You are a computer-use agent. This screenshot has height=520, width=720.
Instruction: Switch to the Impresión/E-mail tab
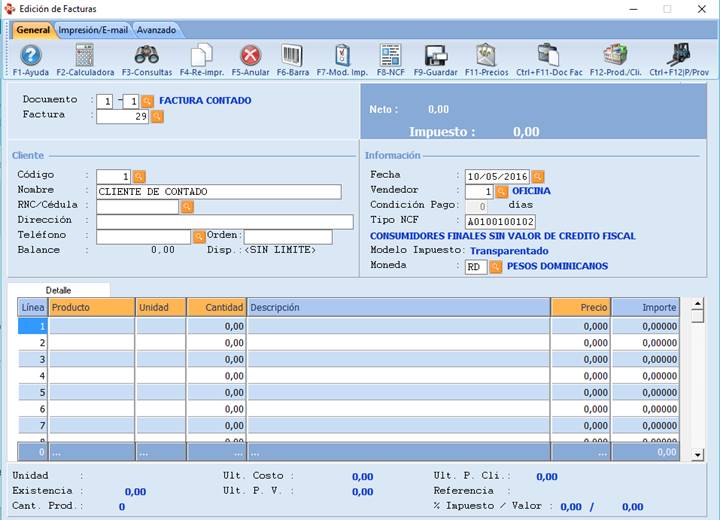pyautogui.click(x=93, y=30)
